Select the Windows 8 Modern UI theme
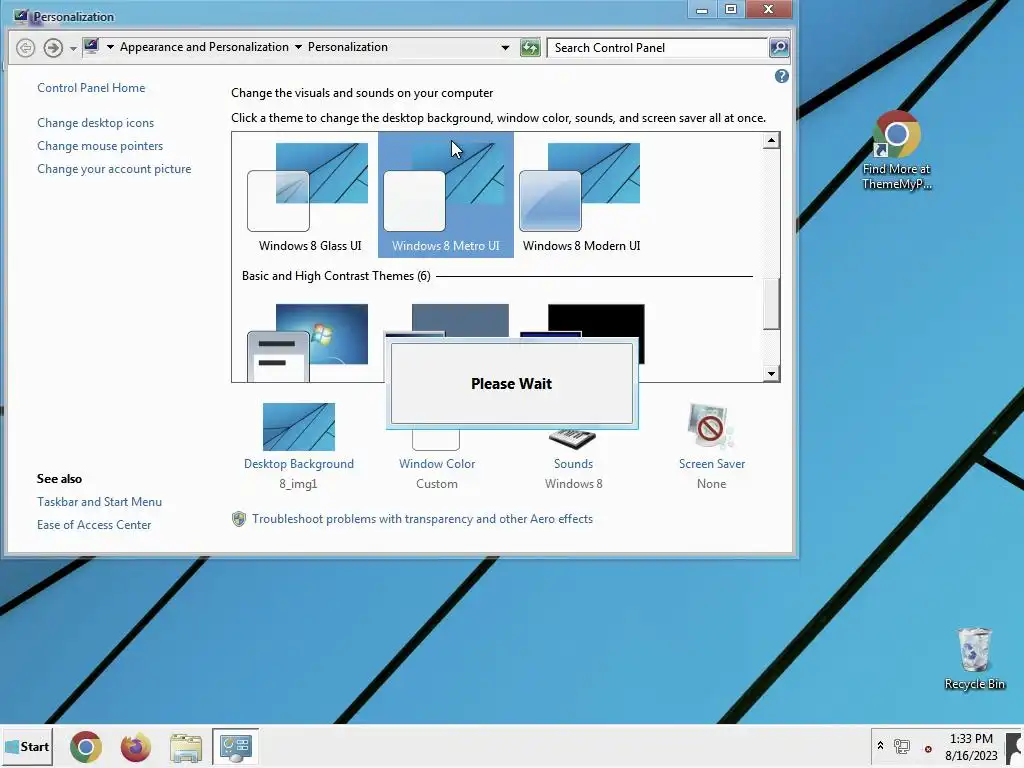1024x768 pixels. click(x=582, y=195)
